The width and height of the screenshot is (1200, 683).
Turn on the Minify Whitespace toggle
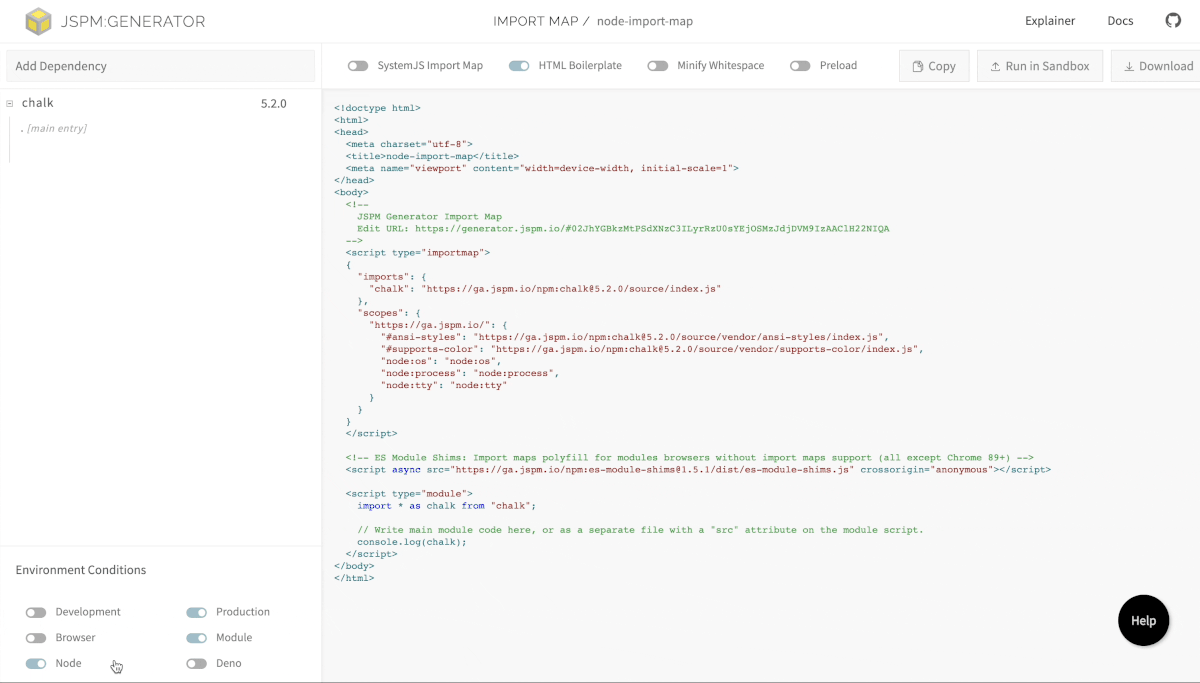coord(657,65)
